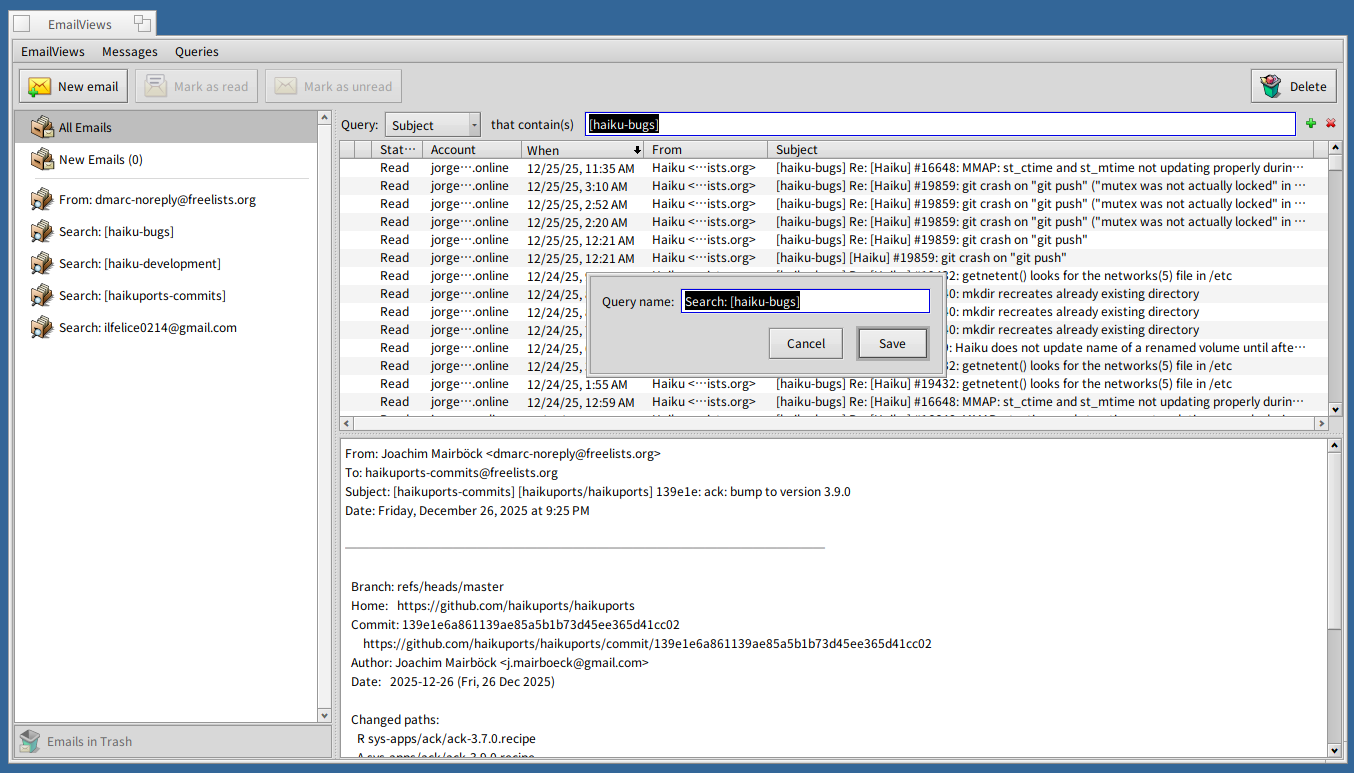1354x773 pixels.
Task: Open Emails in Trash icon
Action: tap(30, 741)
